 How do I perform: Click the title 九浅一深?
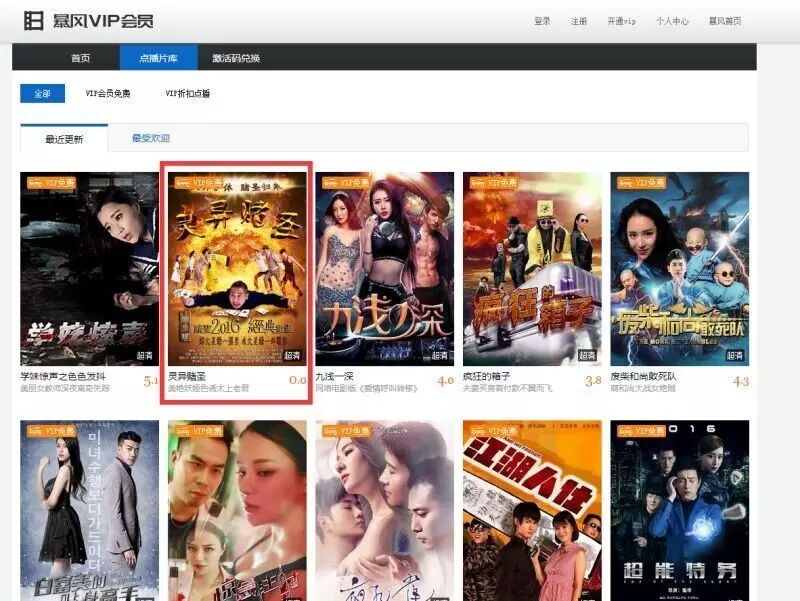334,377
